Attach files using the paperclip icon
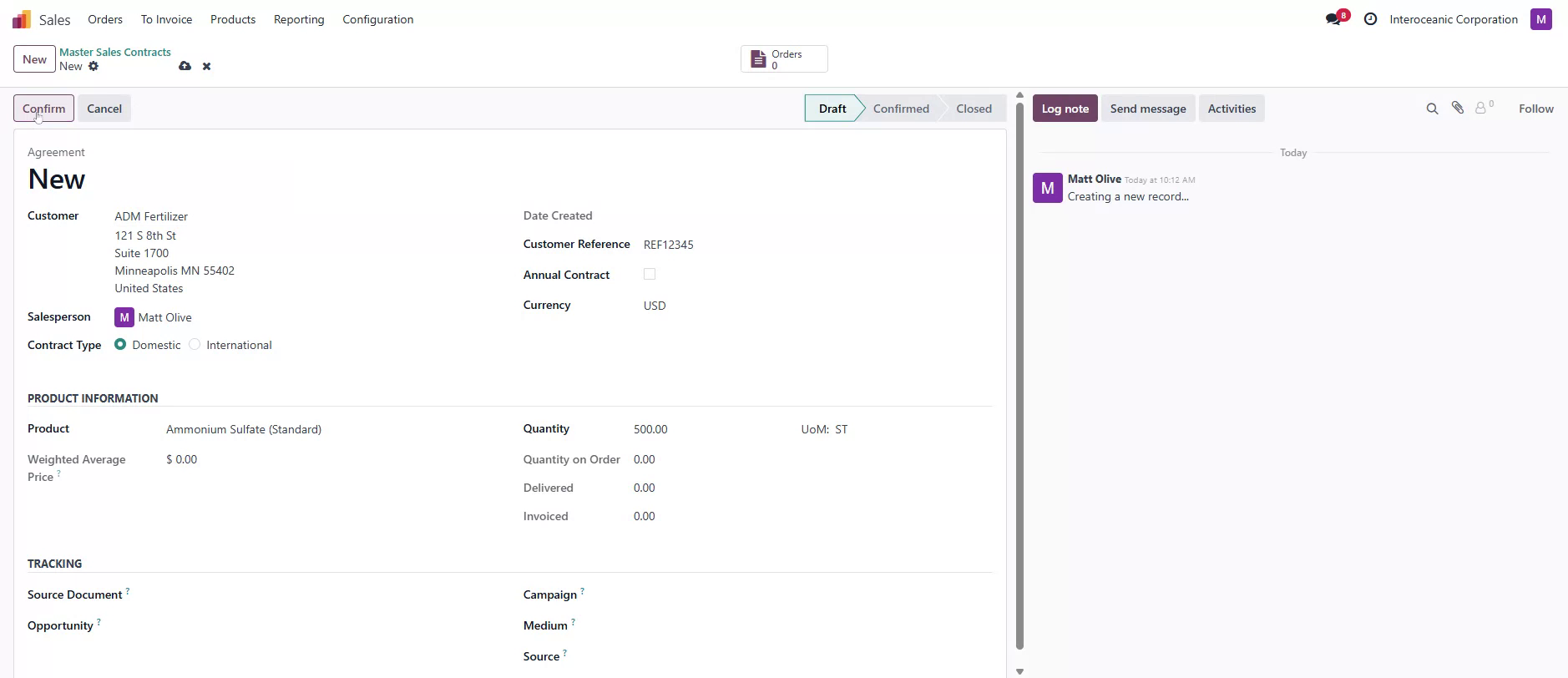The height and width of the screenshot is (678, 1568). click(1458, 108)
